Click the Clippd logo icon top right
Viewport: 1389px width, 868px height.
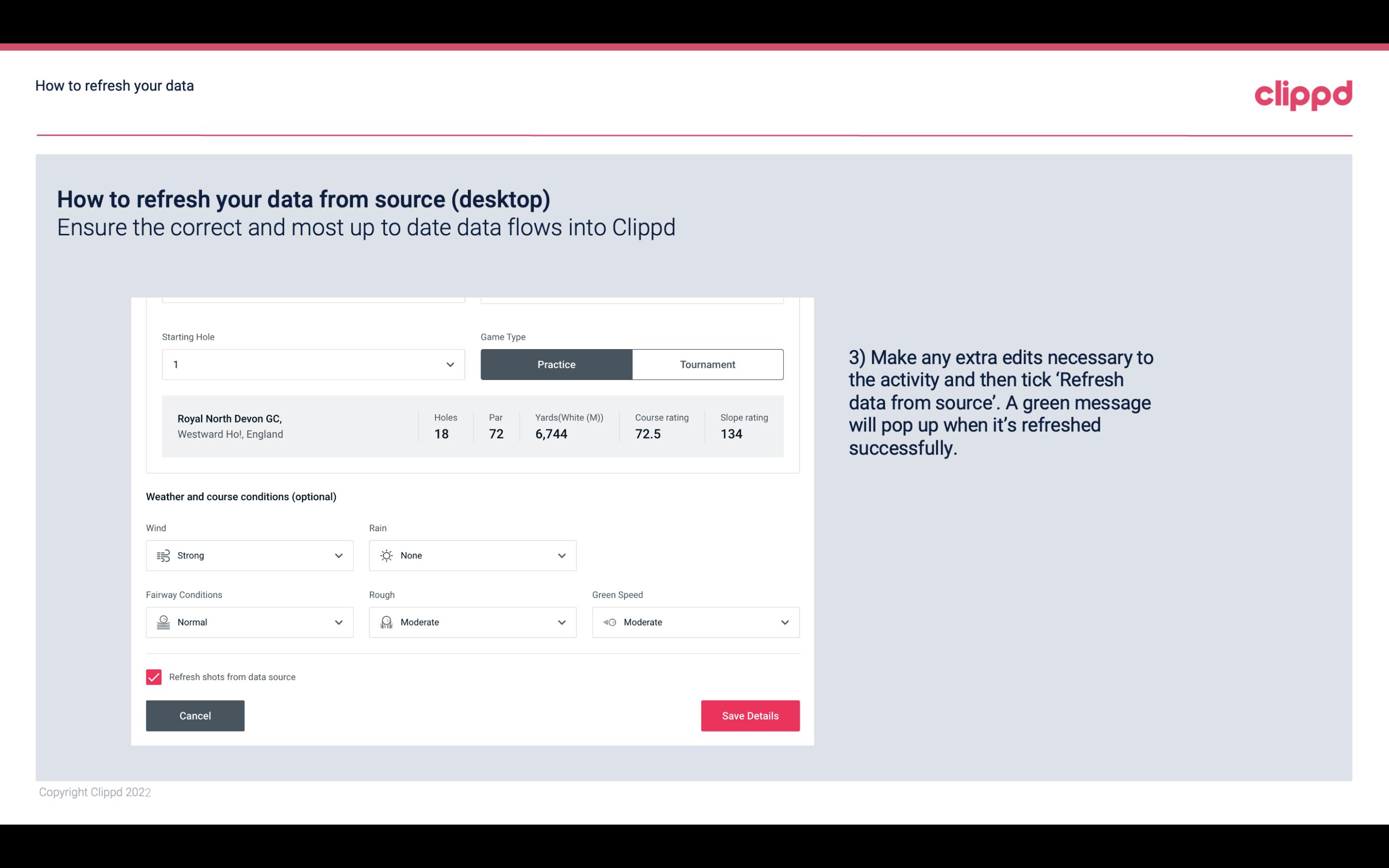[x=1303, y=94]
